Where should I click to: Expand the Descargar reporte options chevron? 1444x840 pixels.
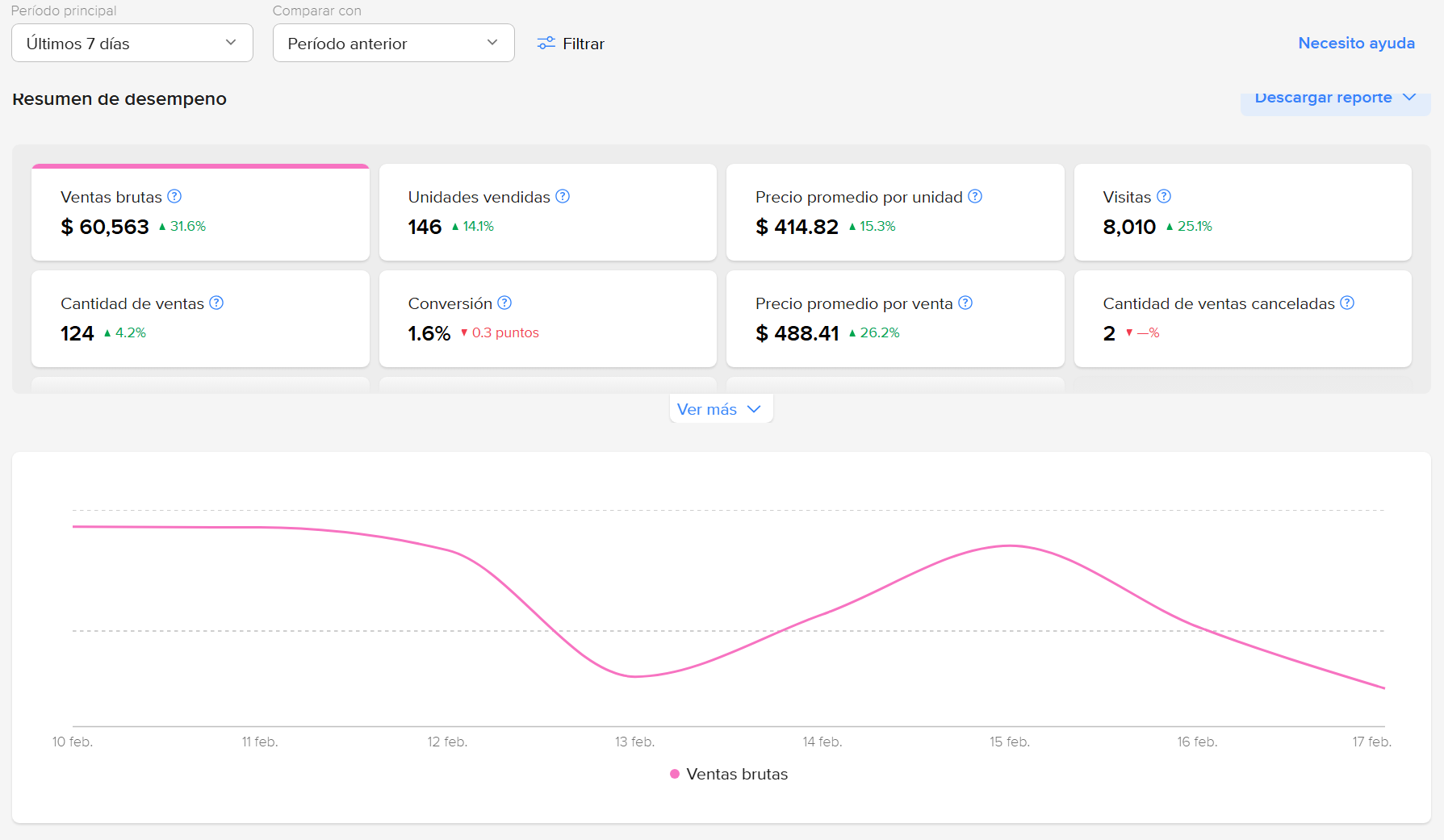pyautogui.click(x=1409, y=97)
